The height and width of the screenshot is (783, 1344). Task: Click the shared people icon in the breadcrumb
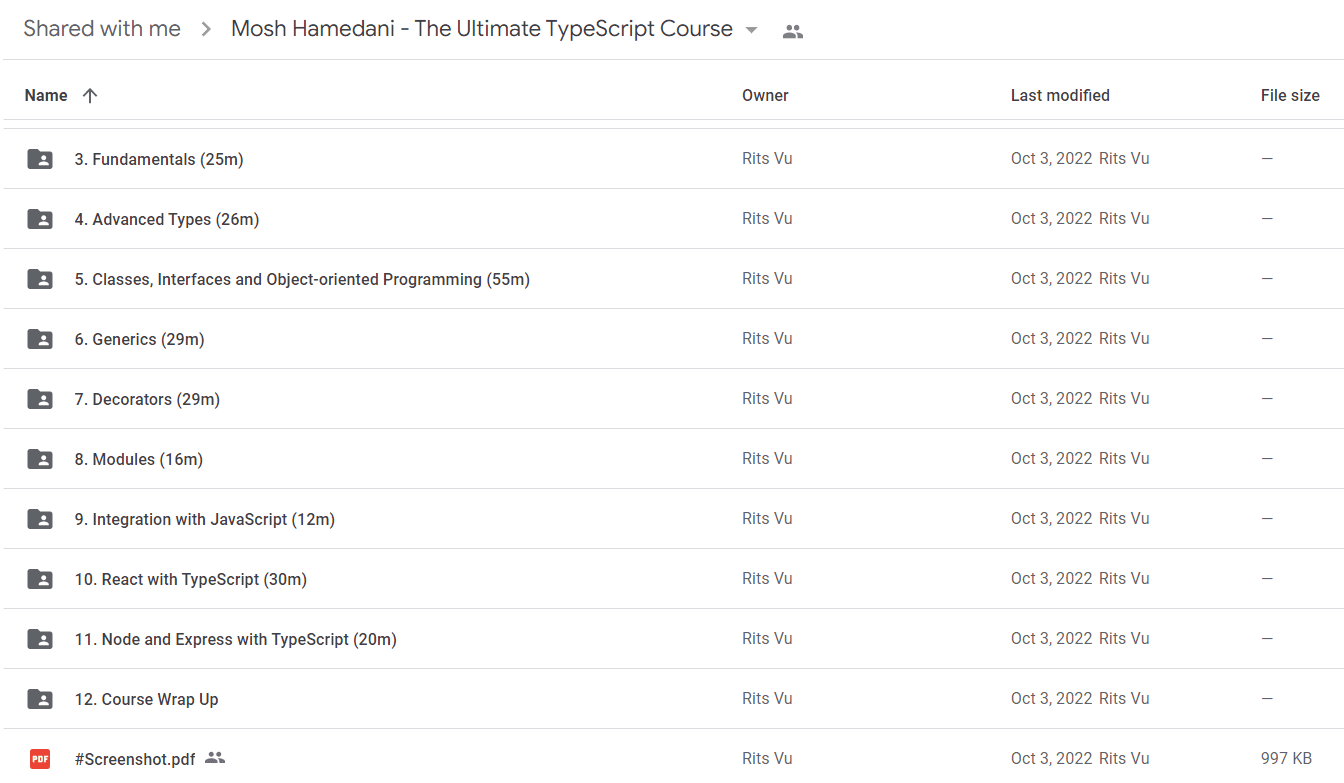click(793, 31)
